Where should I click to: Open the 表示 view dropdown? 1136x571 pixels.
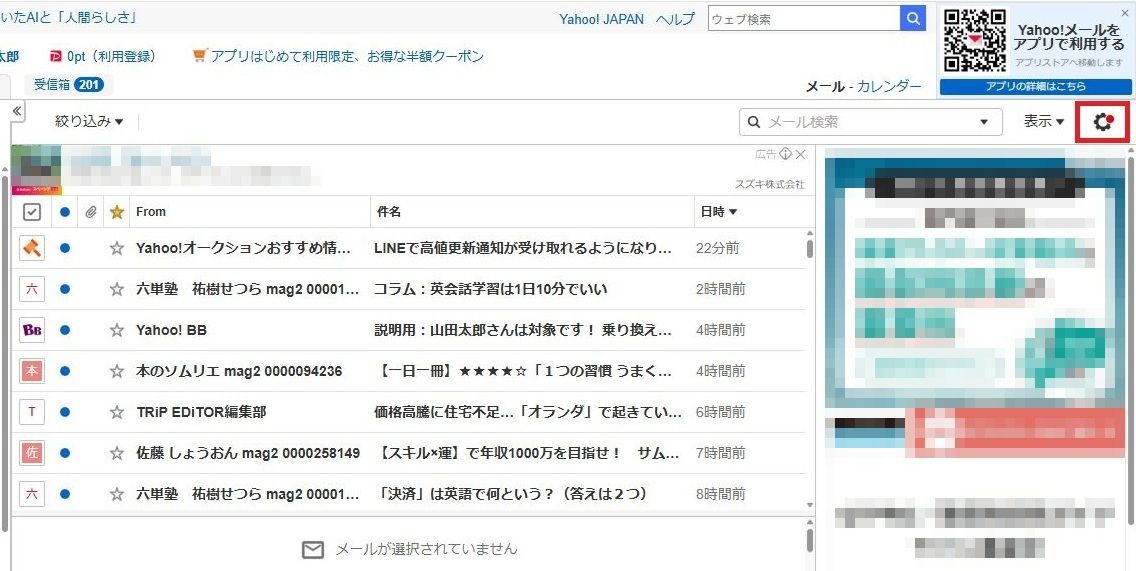pyautogui.click(x=1043, y=122)
